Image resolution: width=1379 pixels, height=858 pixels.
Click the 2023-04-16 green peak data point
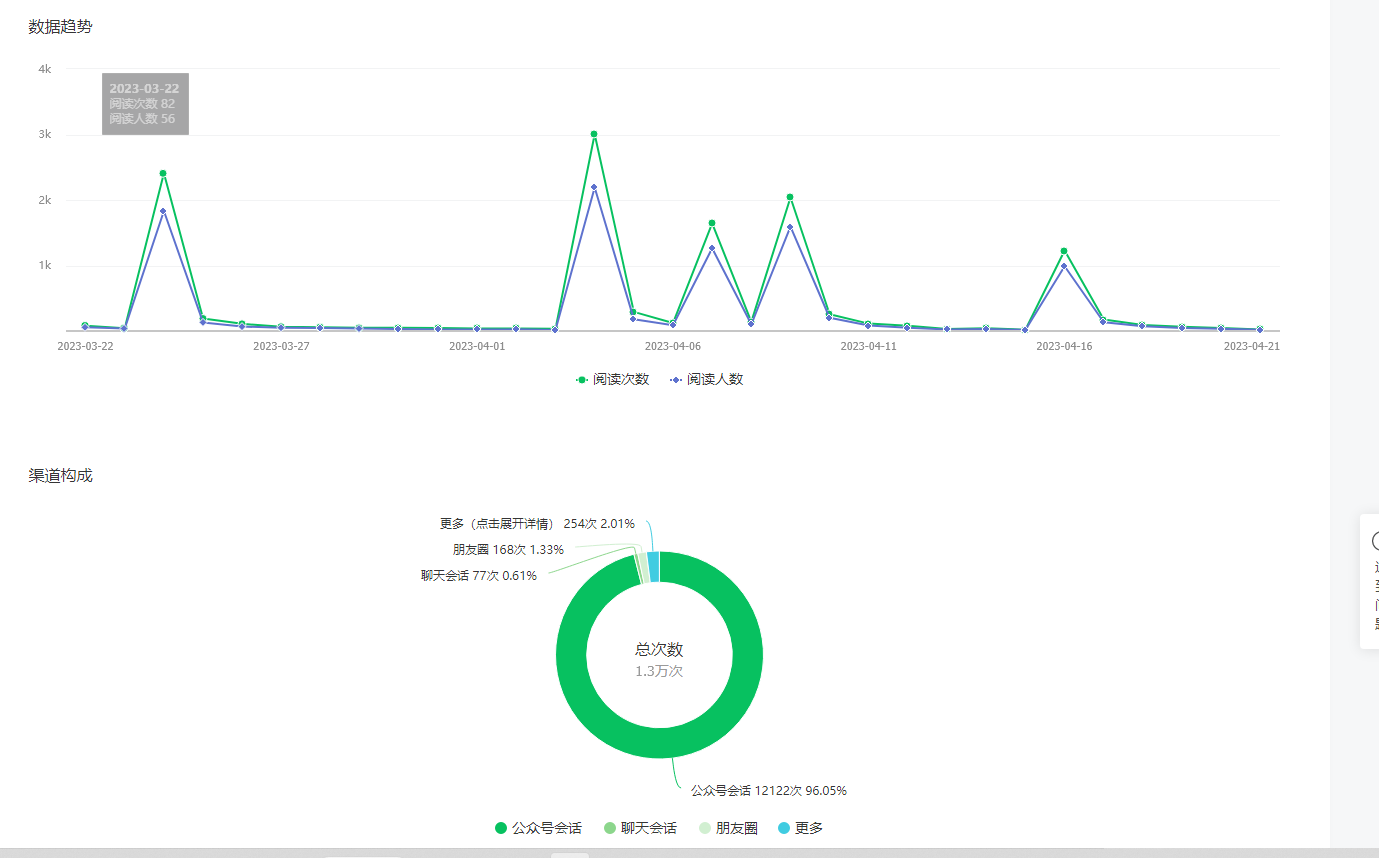pyautogui.click(x=1064, y=251)
